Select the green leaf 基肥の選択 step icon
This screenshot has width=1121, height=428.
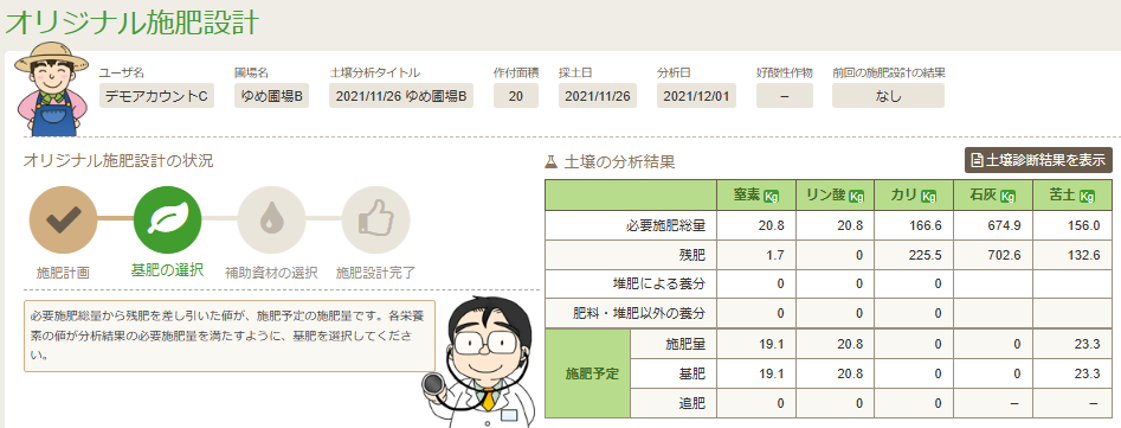(168, 220)
